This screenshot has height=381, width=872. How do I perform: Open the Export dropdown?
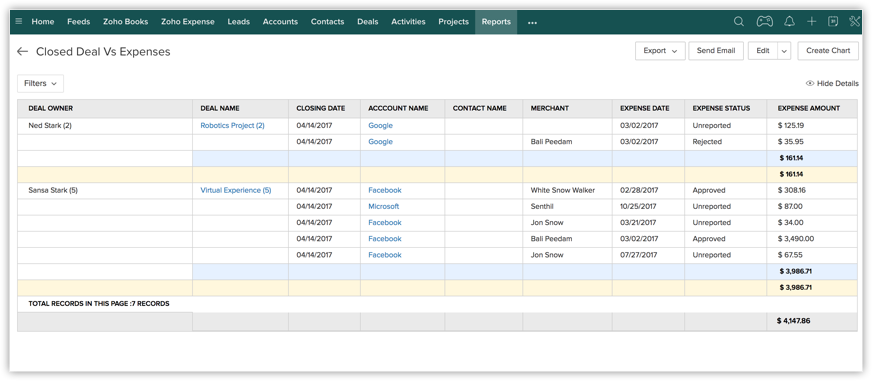(x=660, y=51)
